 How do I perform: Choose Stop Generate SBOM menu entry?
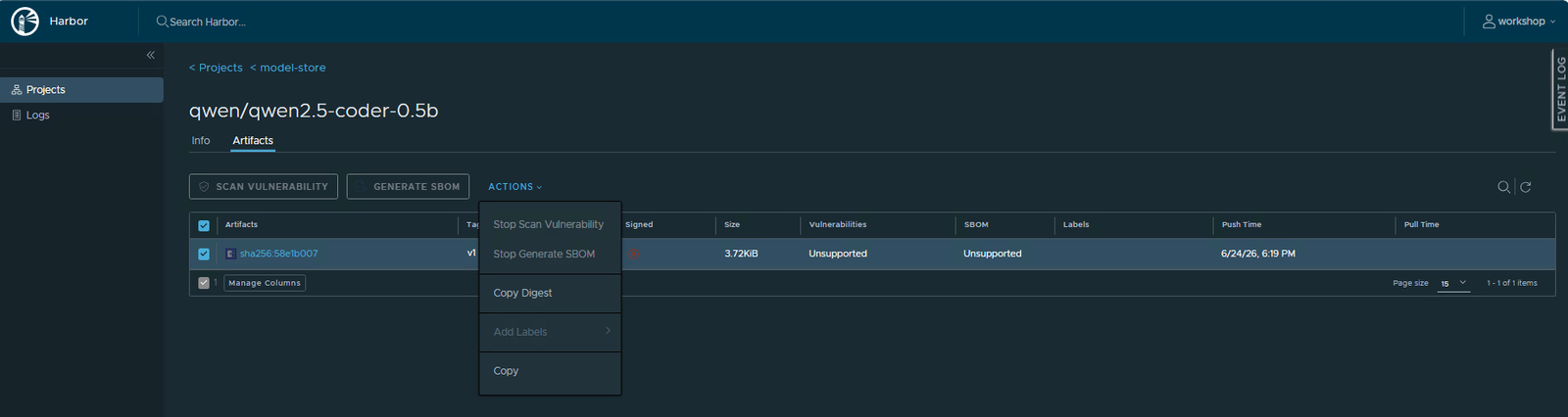pyautogui.click(x=544, y=254)
